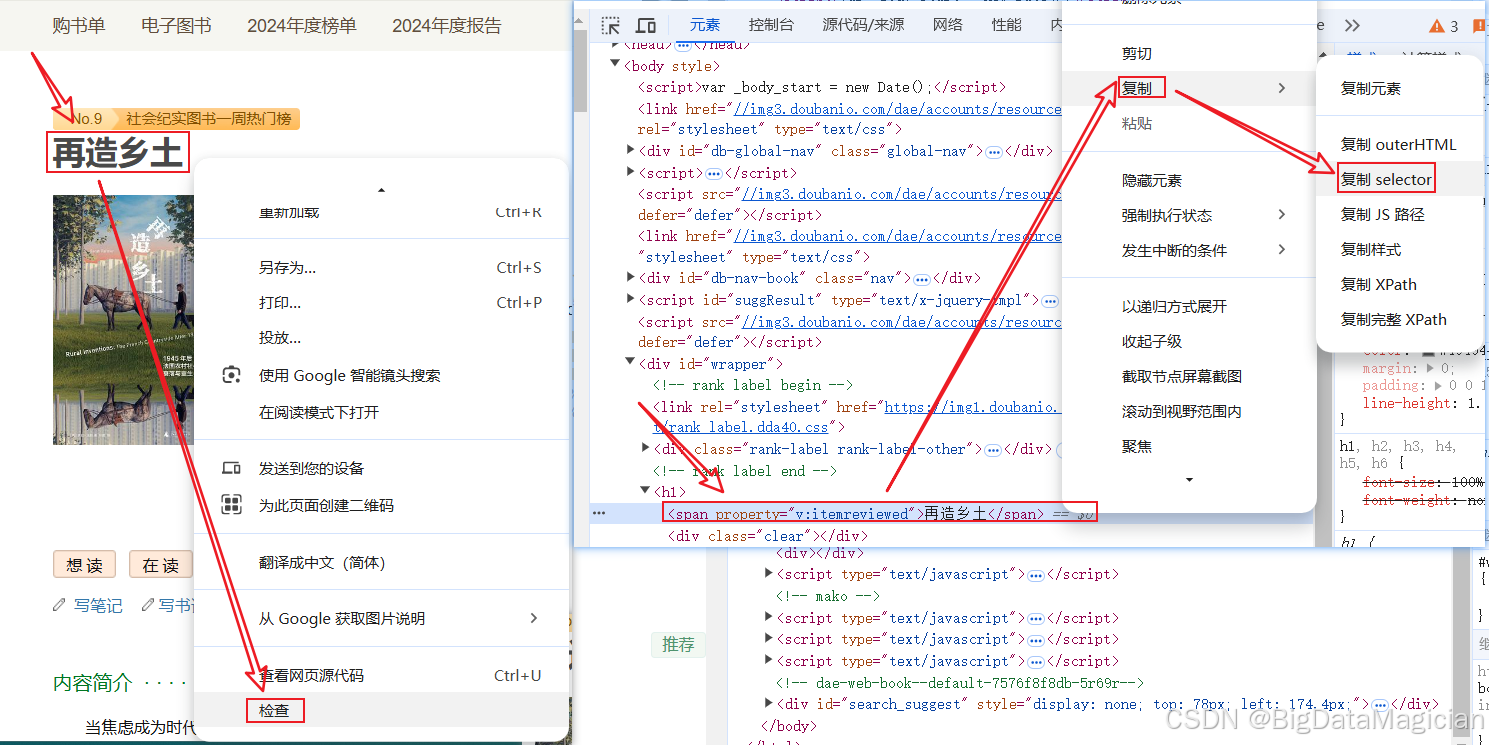This screenshot has height=745, width=1489.
Task: Open the 发生中断的条件 submenu arrow
Action: pyautogui.click(x=1282, y=250)
